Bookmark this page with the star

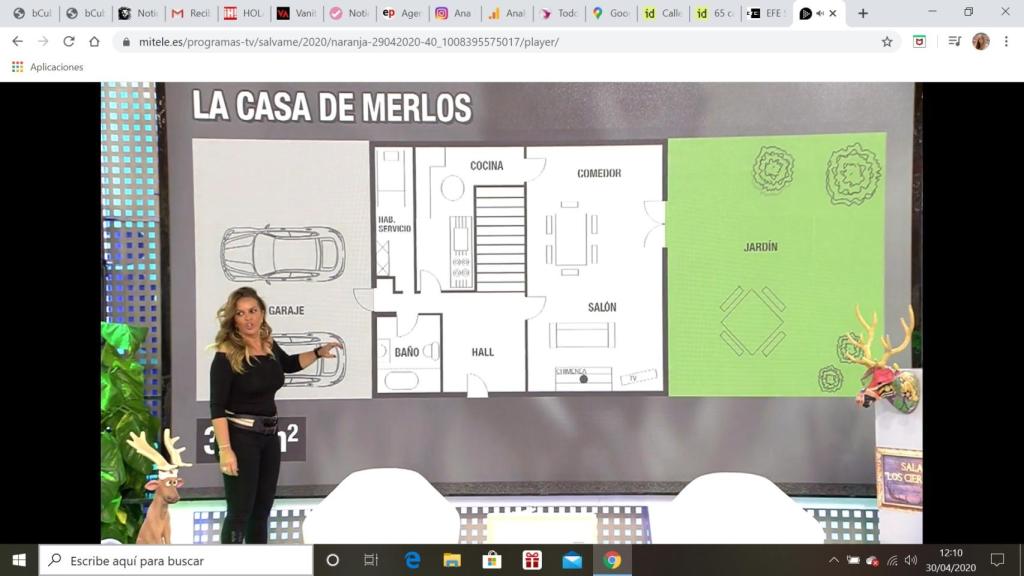point(887,42)
